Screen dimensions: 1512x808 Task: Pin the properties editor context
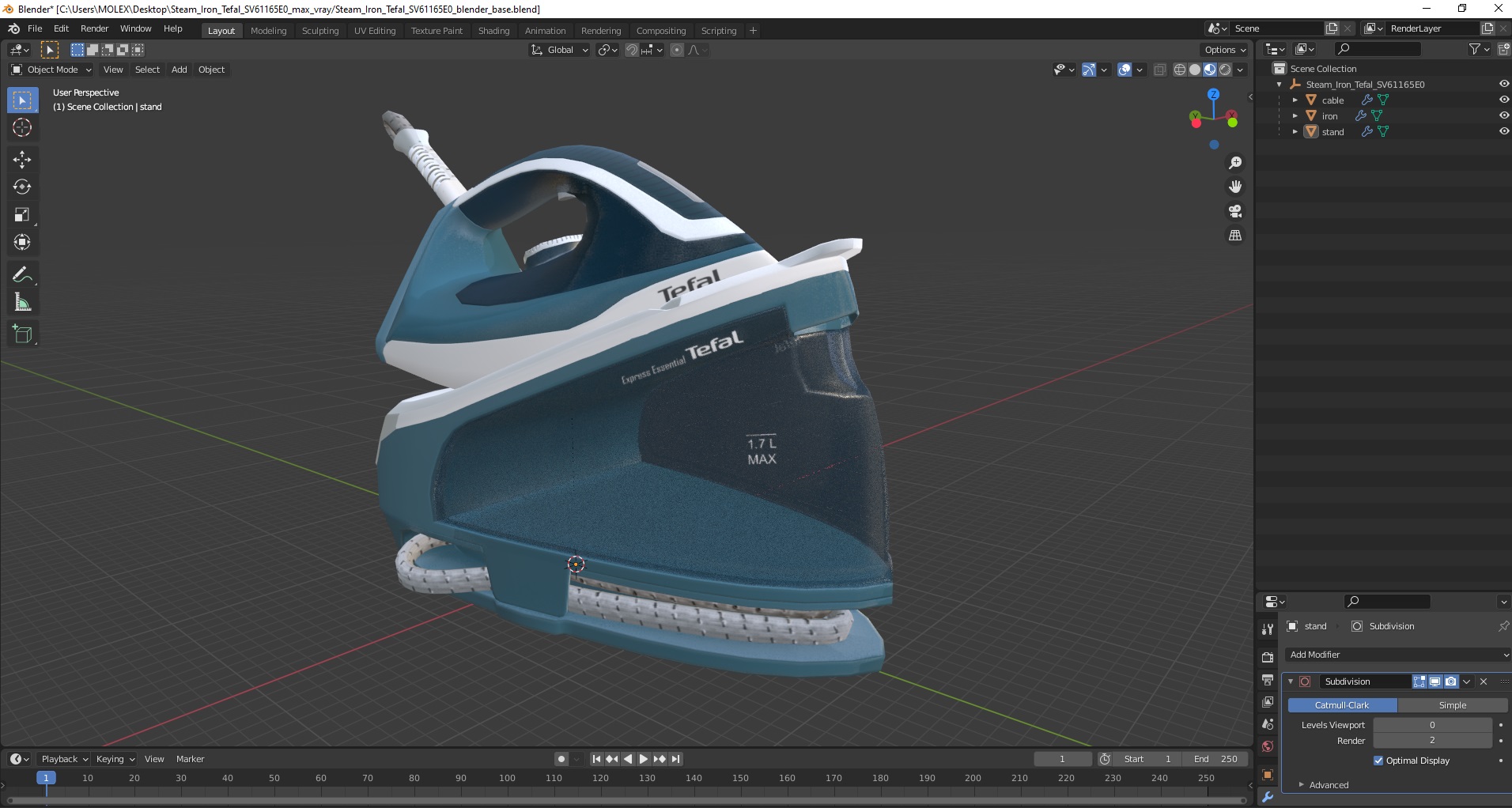coord(1503,626)
